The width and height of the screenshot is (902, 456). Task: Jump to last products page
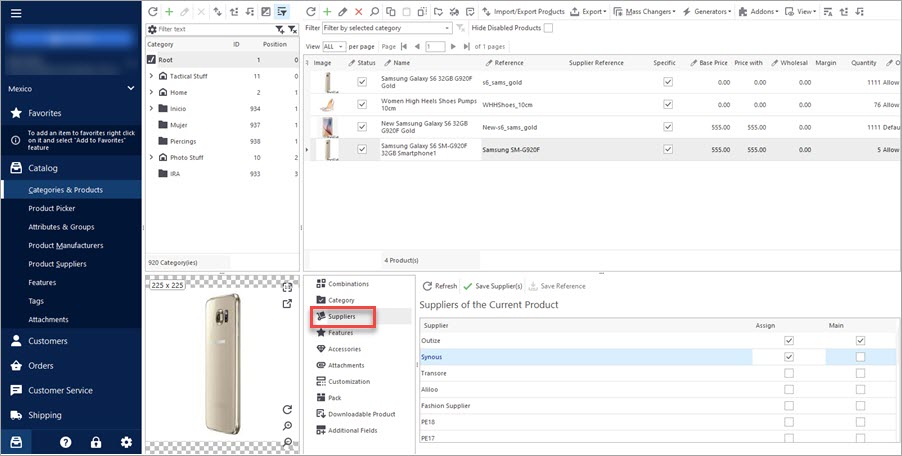pos(467,47)
